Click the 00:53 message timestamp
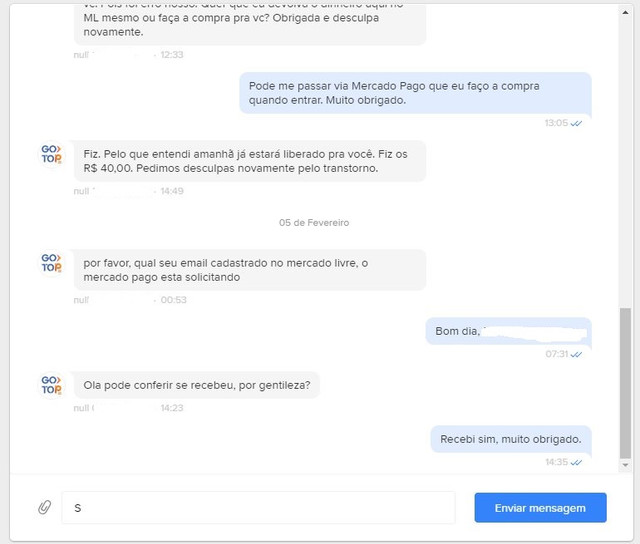Screen dimensions: 640x544 point(173,300)
